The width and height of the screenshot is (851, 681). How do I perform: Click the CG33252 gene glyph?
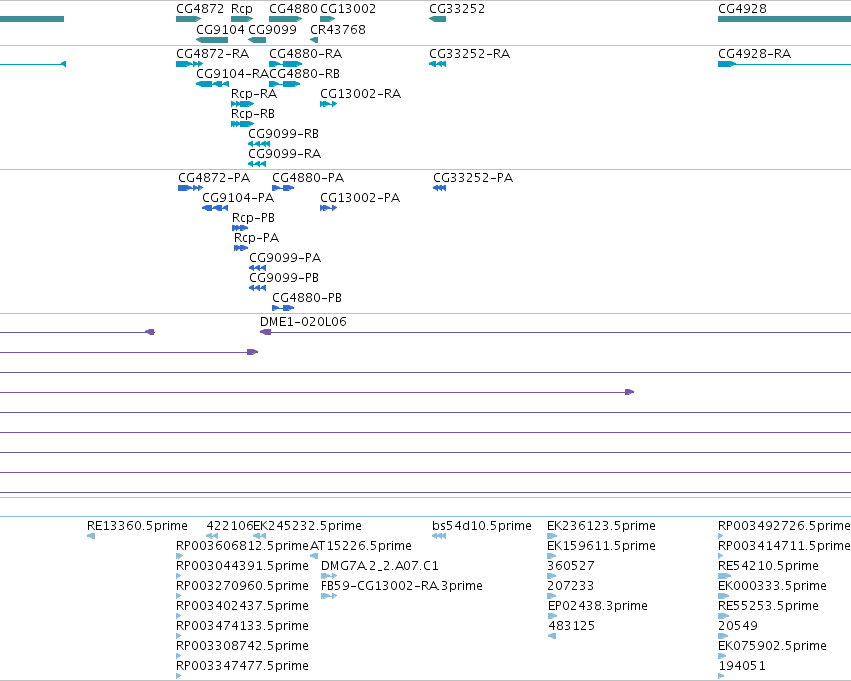(x=437, y=19)
